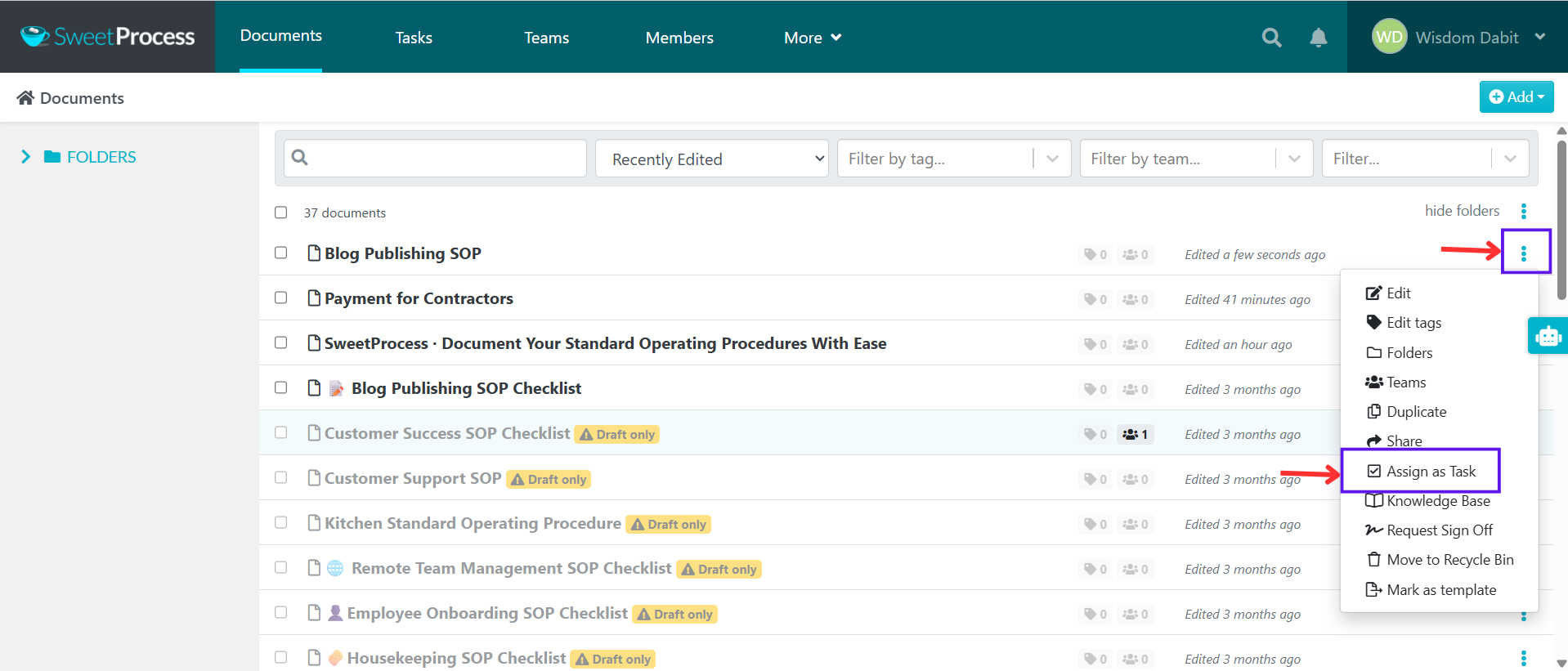Open the search magnifier in the top bar
Screen dimensions: 1568x671
point(1271,38)
